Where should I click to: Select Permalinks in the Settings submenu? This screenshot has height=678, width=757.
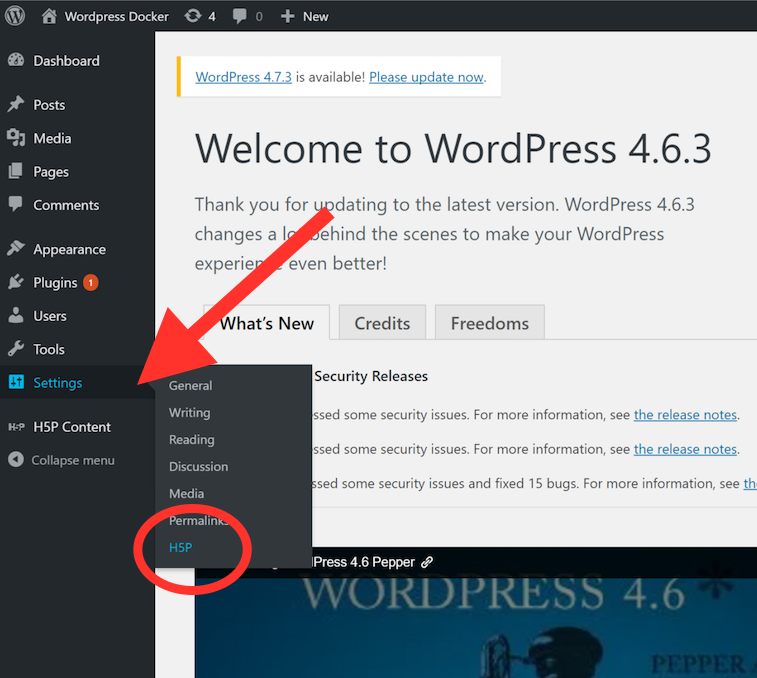[198, 521]
